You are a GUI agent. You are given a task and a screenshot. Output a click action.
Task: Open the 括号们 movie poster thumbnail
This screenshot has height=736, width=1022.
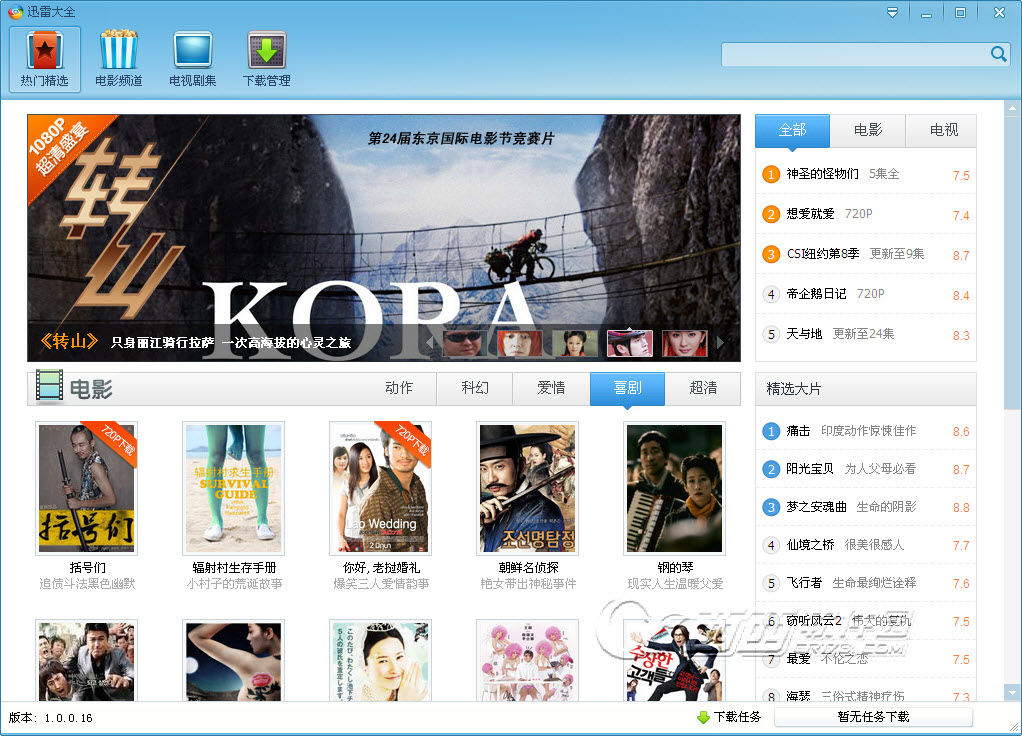86,488
